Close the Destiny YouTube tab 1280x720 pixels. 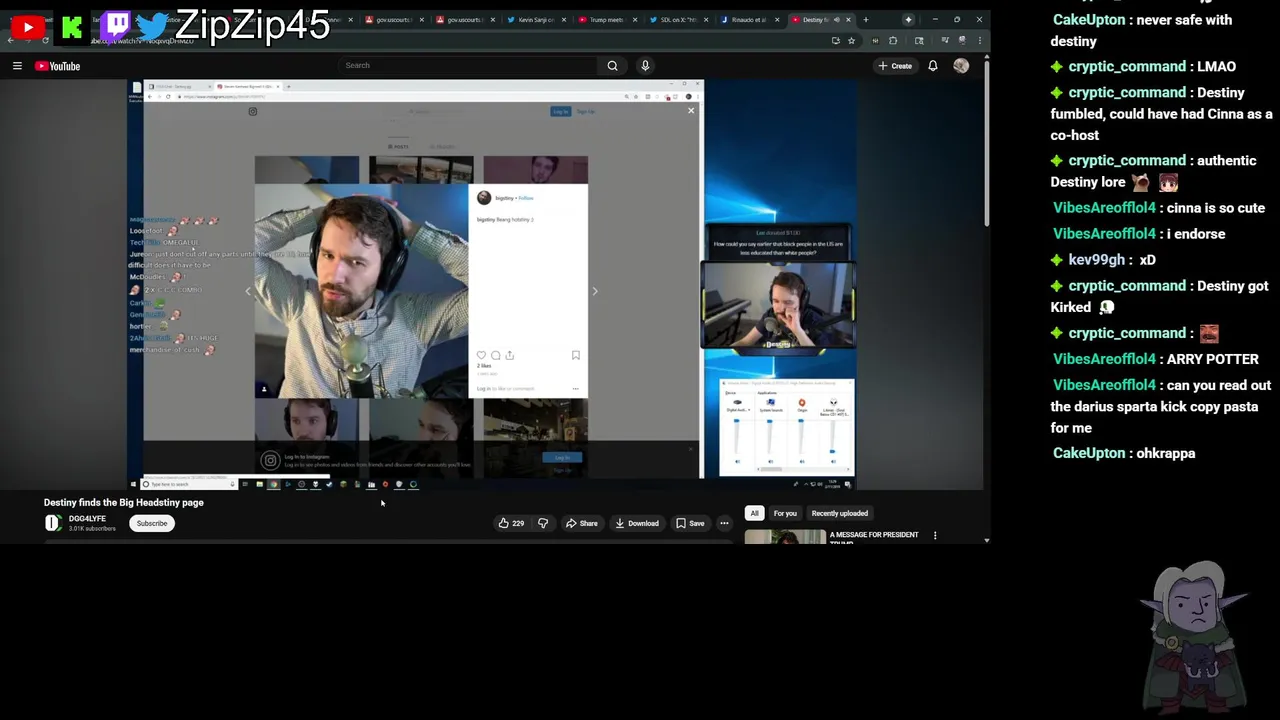(848, 20)
